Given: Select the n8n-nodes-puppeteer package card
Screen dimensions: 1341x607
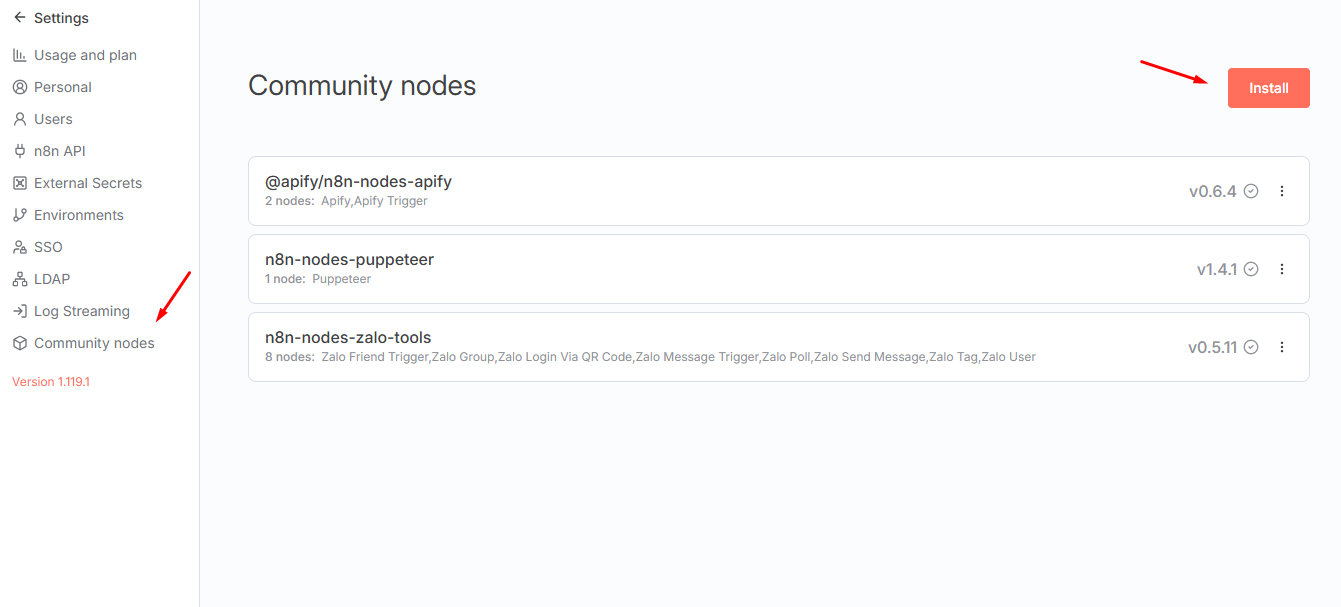Looking at the screenshot, I should tap(700, 269).
